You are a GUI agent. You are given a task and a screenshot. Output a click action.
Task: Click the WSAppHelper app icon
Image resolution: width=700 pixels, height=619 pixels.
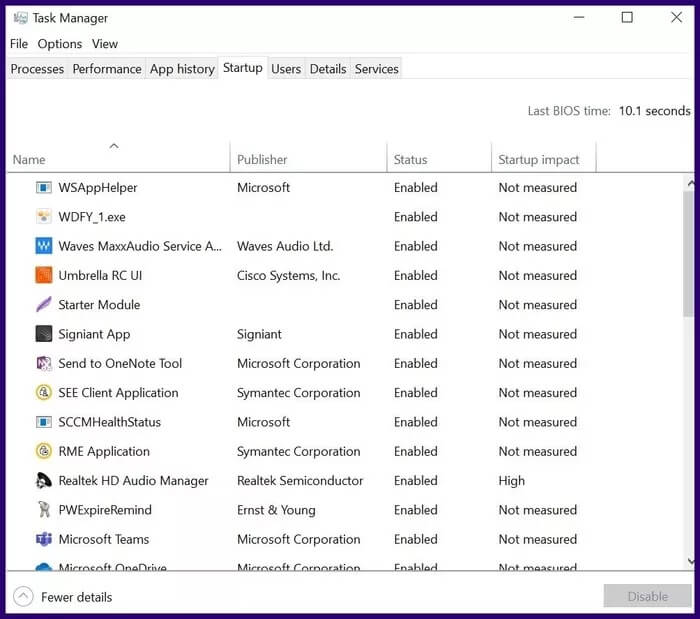point(44,187)
